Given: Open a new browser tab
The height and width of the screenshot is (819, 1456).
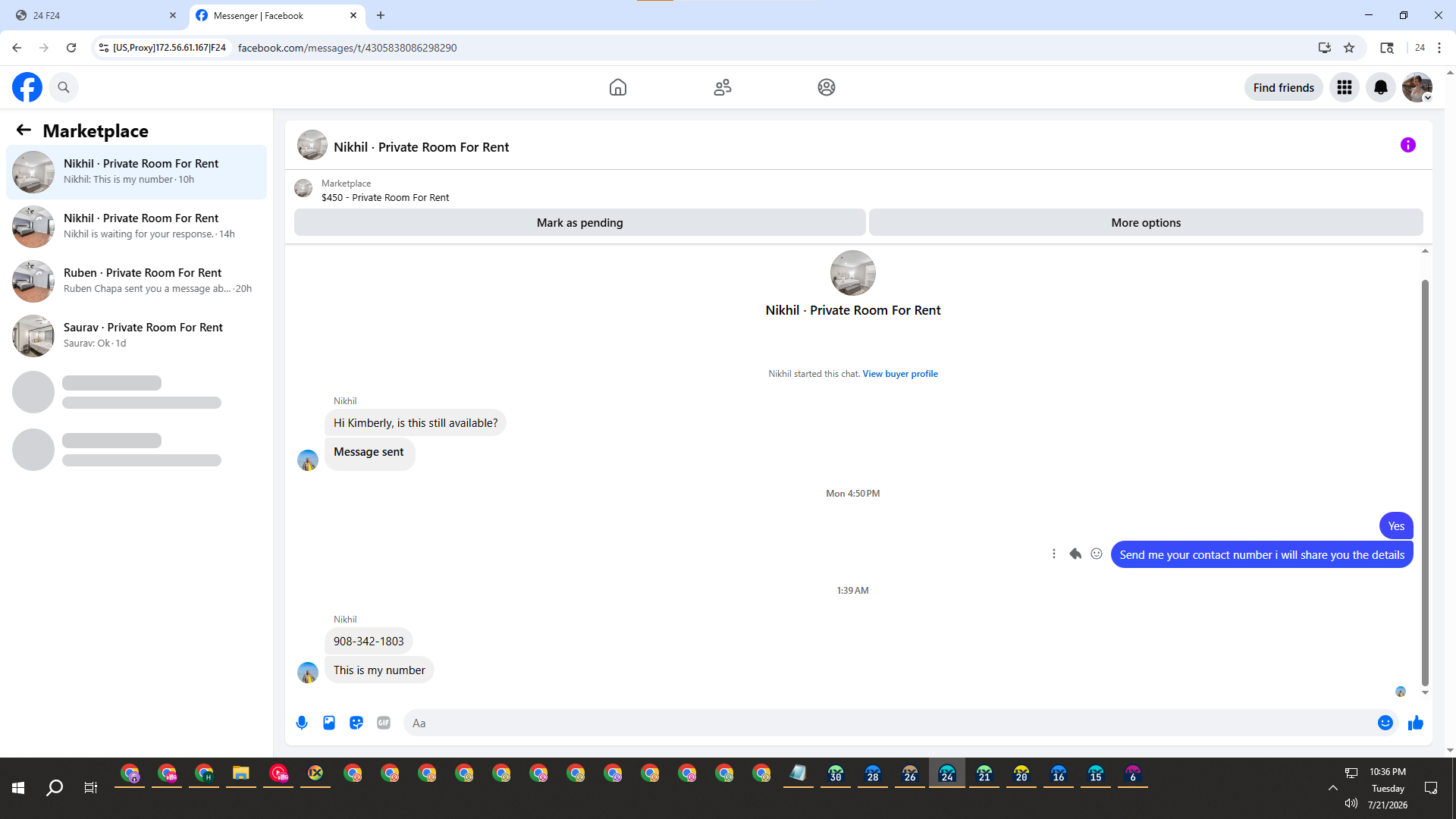Looking at the screenshot, I should coord(381,15).
